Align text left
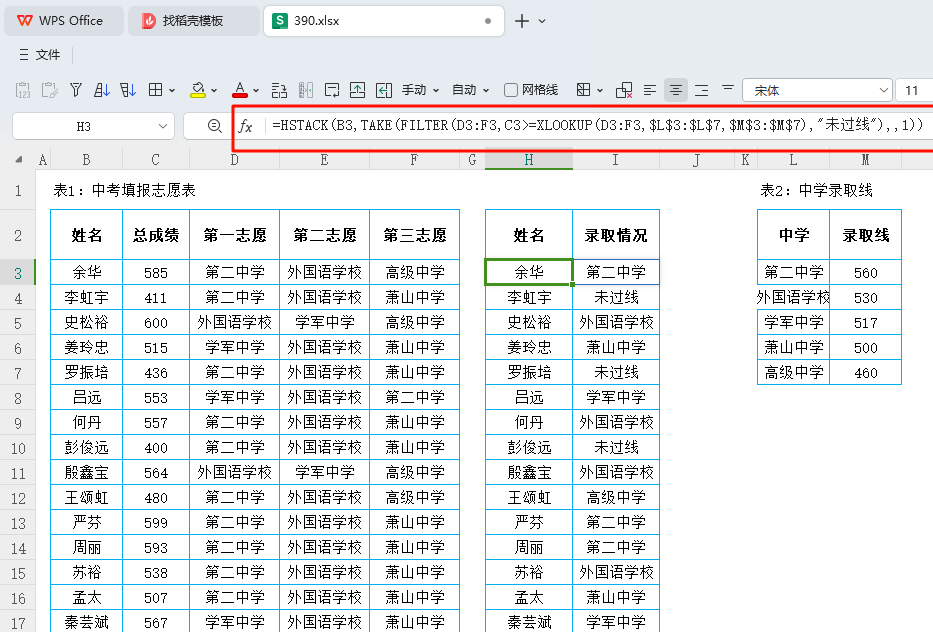 (x=650, y=90)
